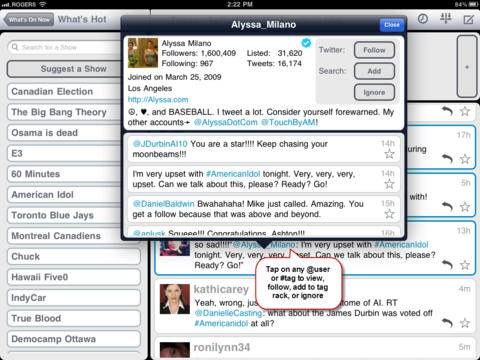Add Alyssa_Milano to search tag rack
The image size is (480, 360).
click(374, 71)
